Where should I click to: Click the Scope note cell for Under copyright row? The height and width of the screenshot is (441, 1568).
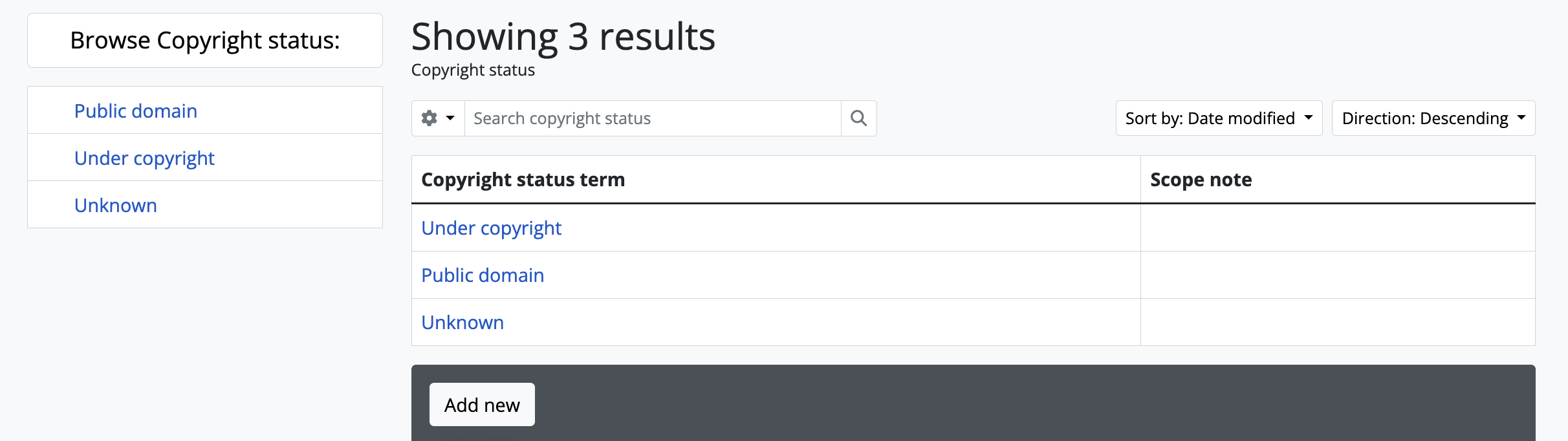tap(1337, 228)
